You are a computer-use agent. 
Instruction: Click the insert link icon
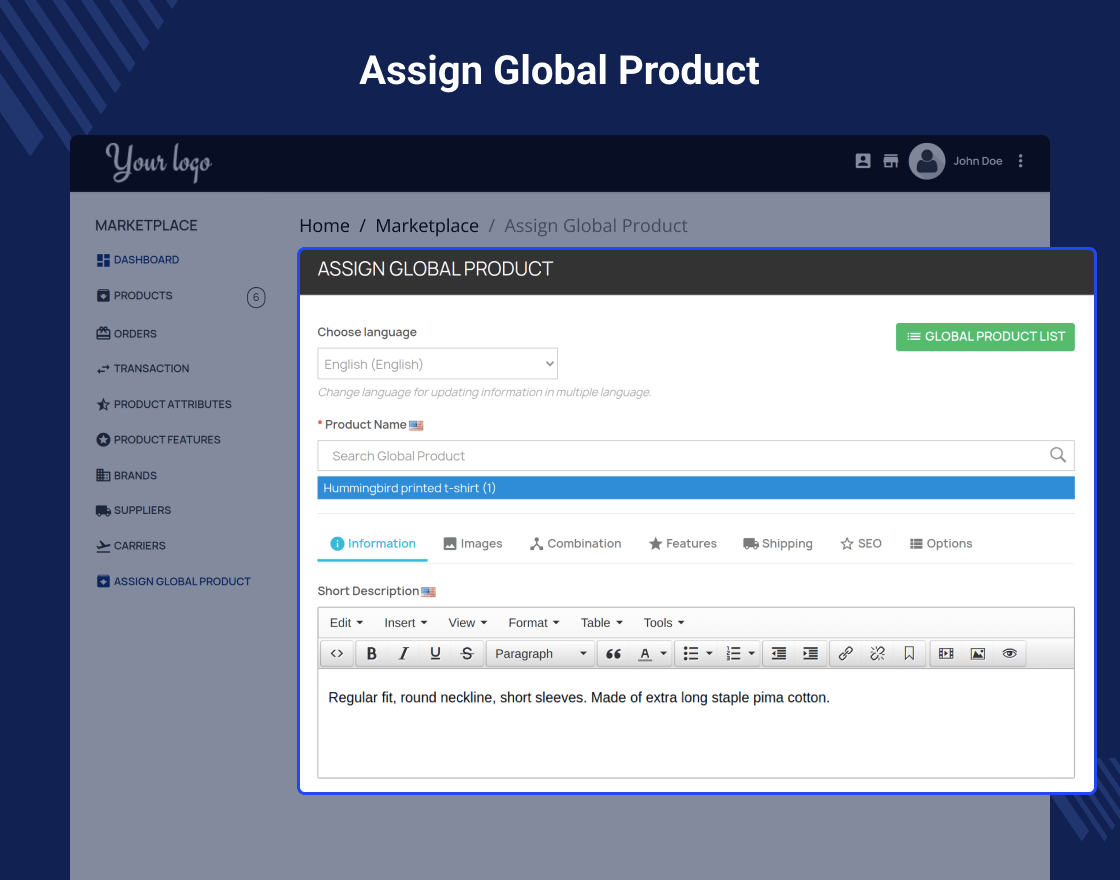click(846, 654)
